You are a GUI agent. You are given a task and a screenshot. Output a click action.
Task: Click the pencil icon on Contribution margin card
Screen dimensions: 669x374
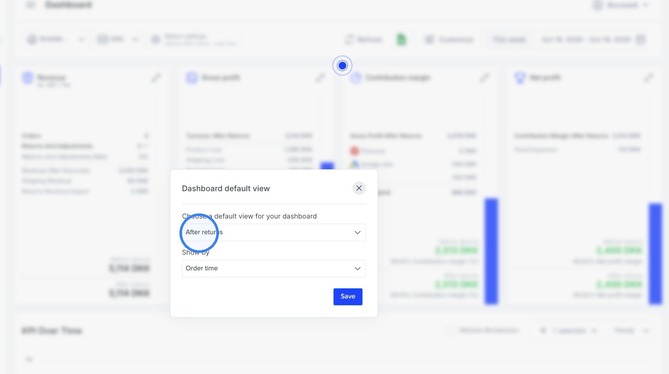coord(484,78)
